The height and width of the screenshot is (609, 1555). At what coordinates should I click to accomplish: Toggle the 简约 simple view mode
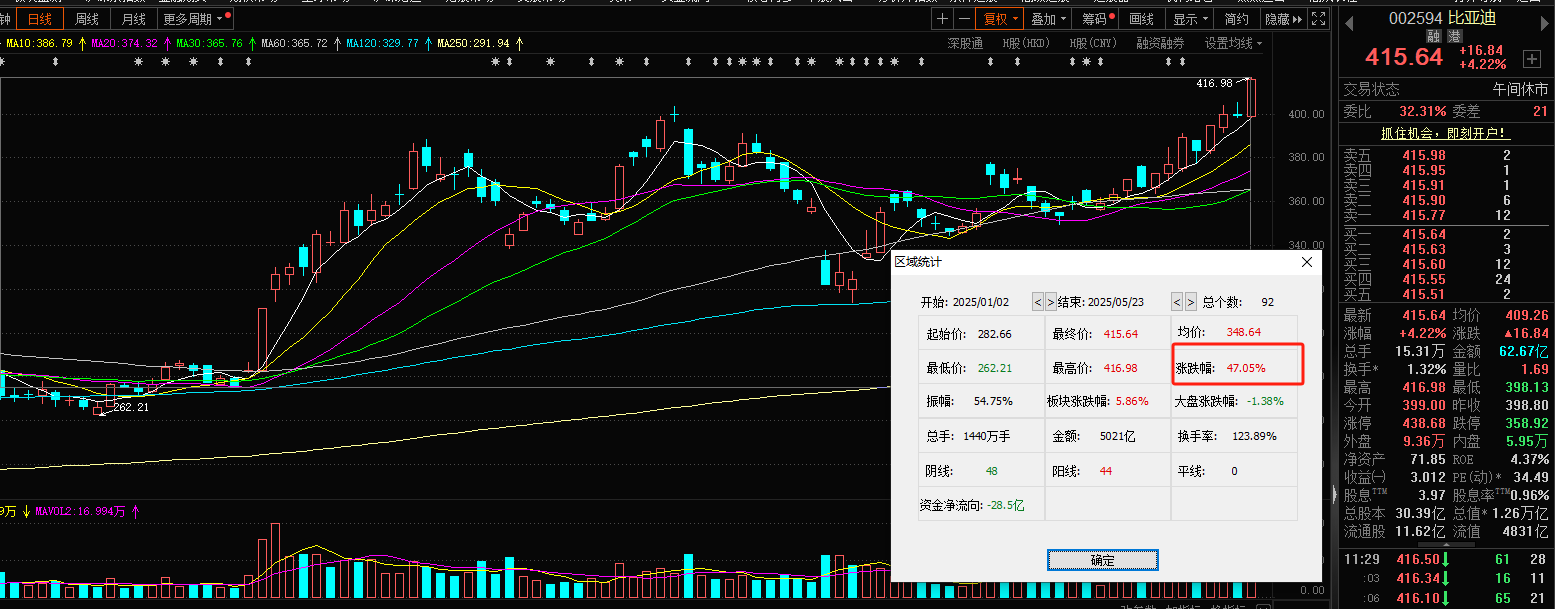(x=1237, y=19)
